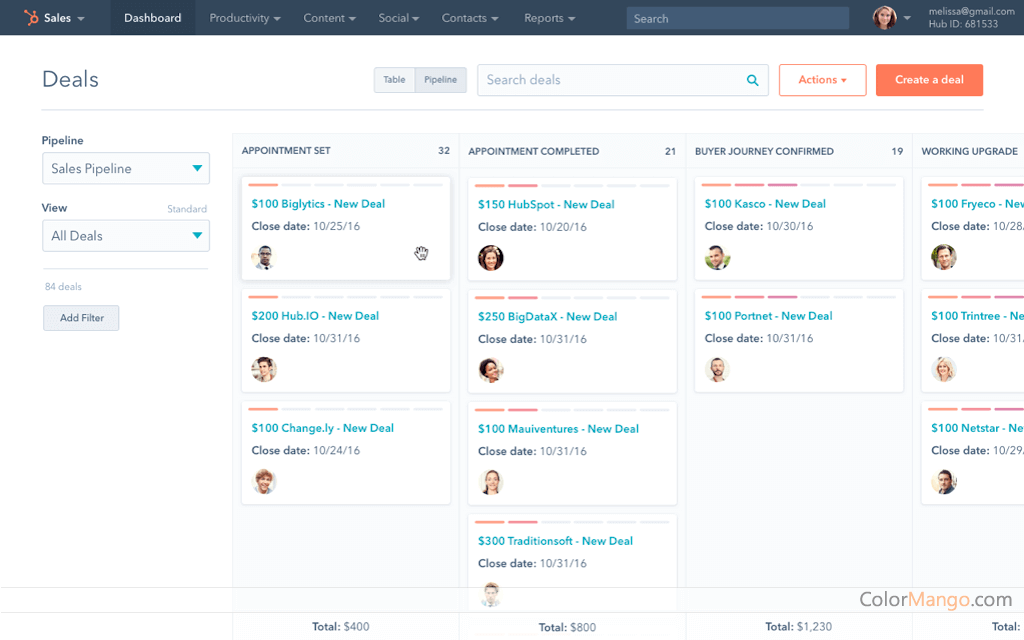Screen dimensions: 1024x640
Task: Open the $100 Fryeco deal link
Action: [977, 204]
